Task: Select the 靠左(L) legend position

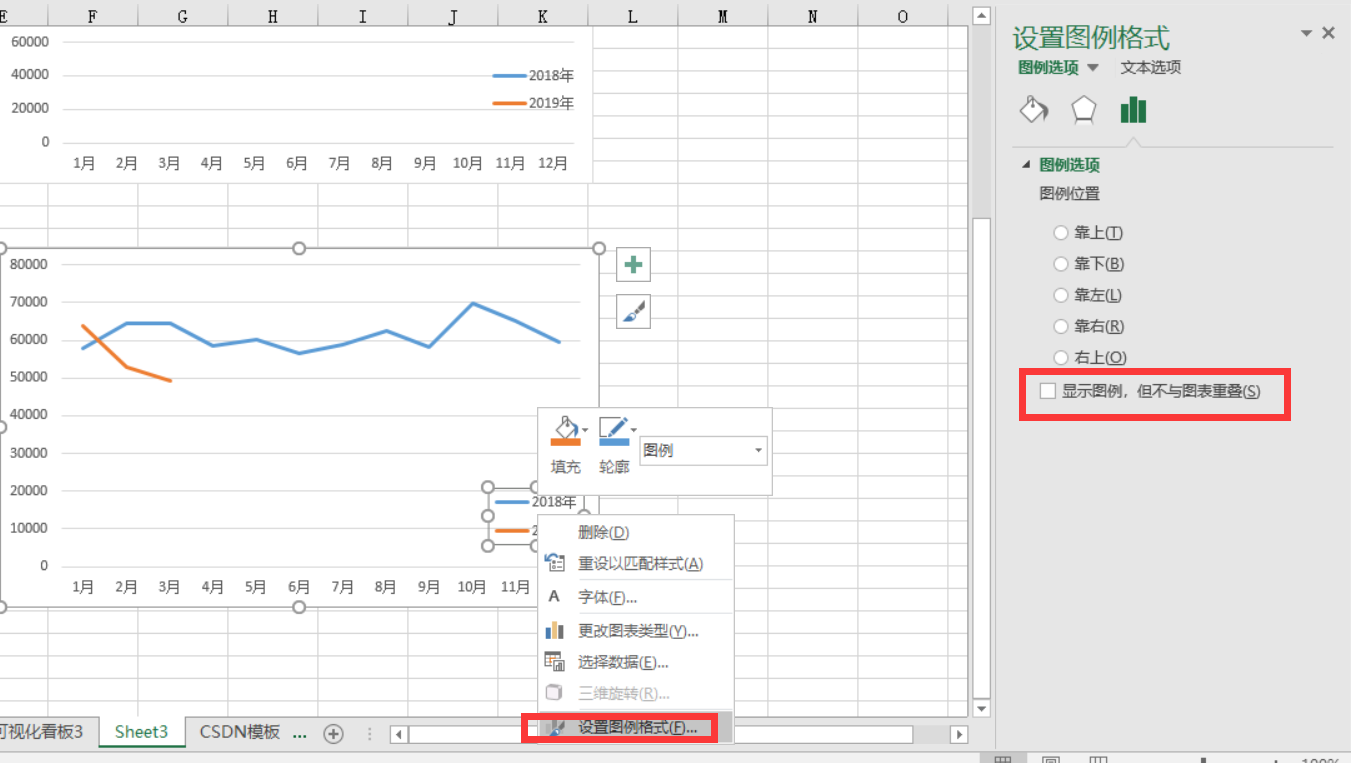Action: (x=1061, y=295)
